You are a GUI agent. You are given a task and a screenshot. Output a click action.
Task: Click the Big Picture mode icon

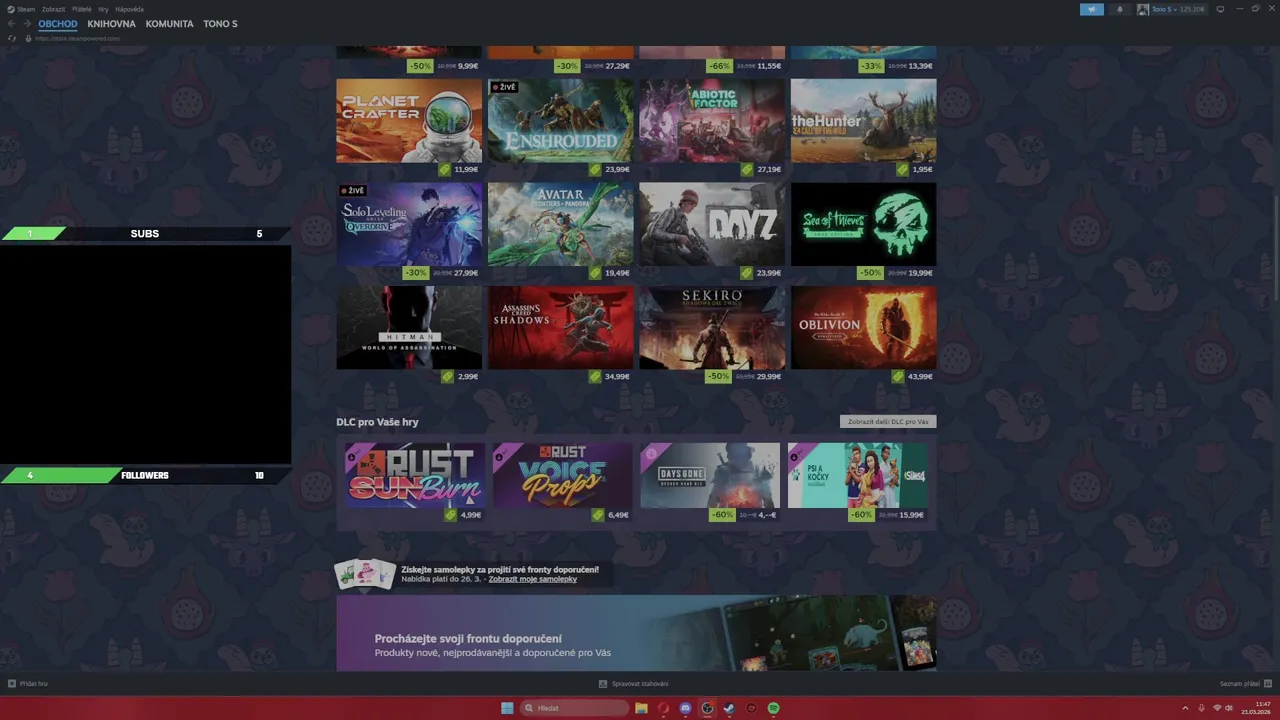[1220, 9]
